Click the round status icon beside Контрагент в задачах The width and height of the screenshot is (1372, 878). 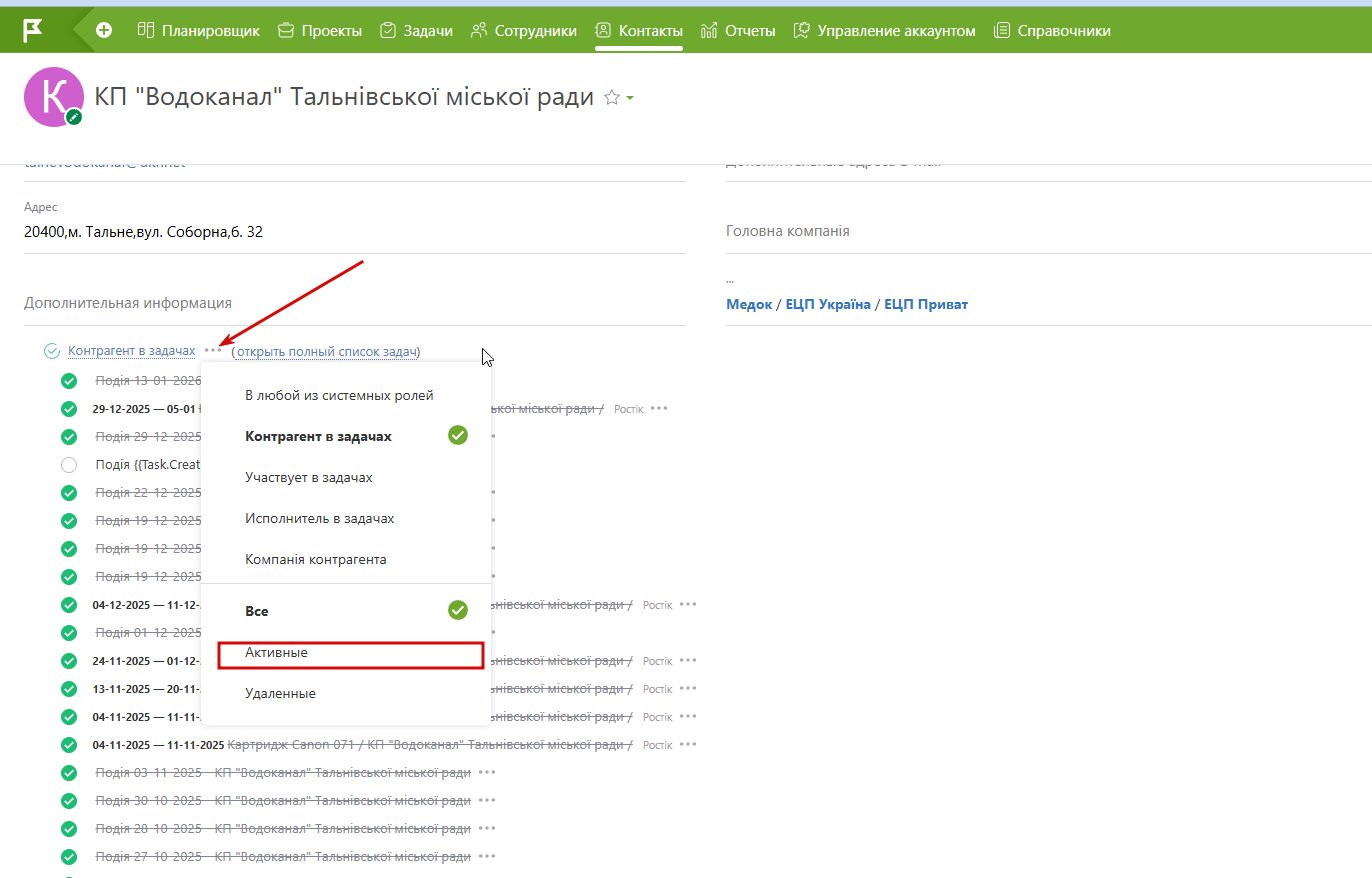(52, 351)
